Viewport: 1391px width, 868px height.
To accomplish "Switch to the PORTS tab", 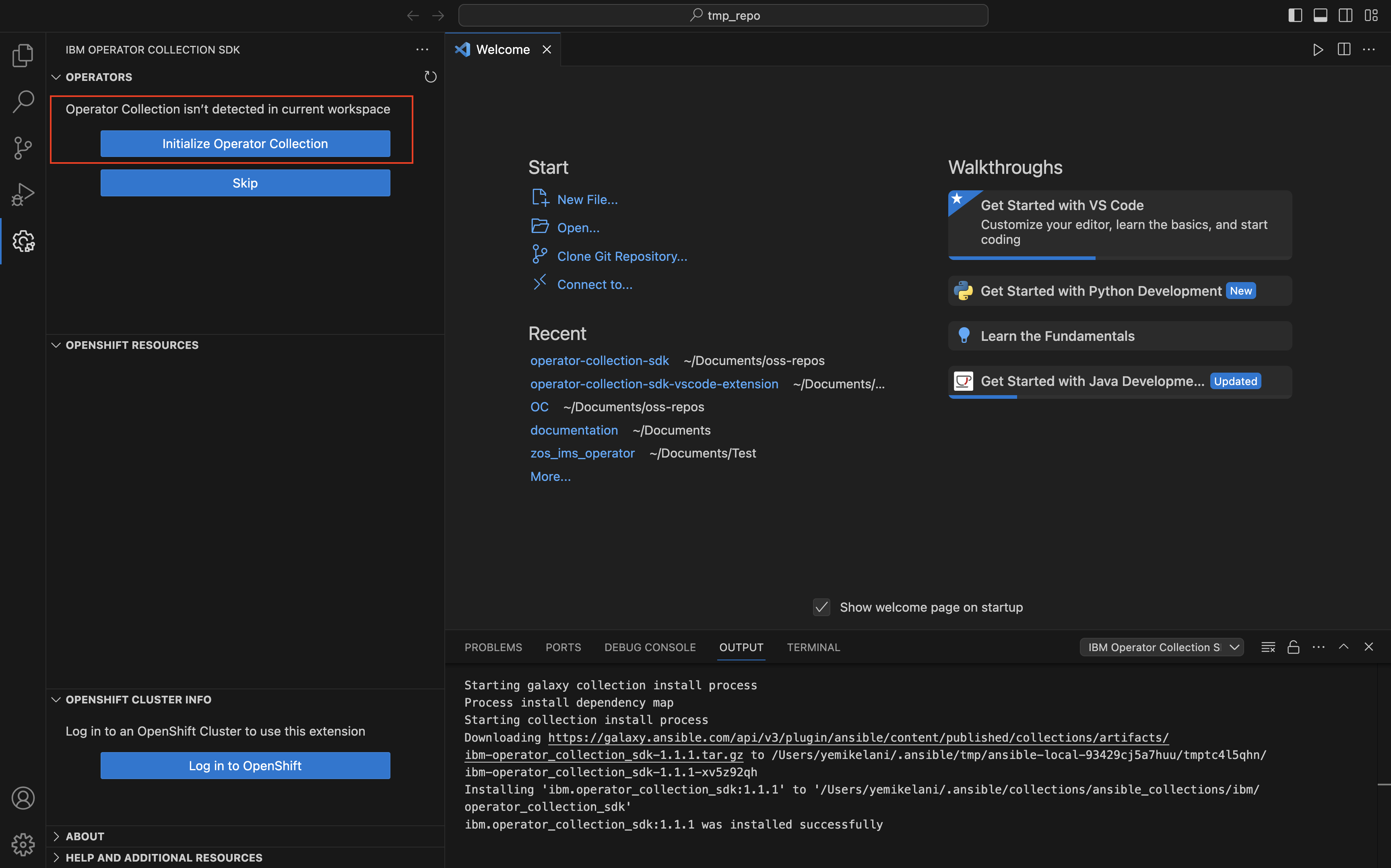I will [563, 647].
